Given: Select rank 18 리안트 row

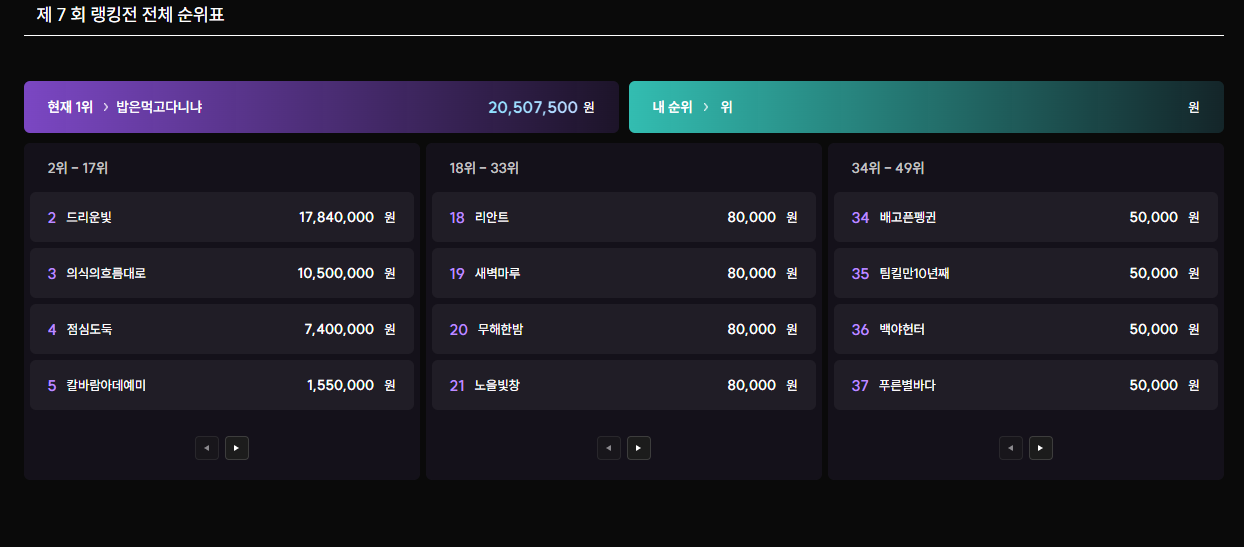Looking at the screenshot, I should pyautogui.click(x=624, y=217).
